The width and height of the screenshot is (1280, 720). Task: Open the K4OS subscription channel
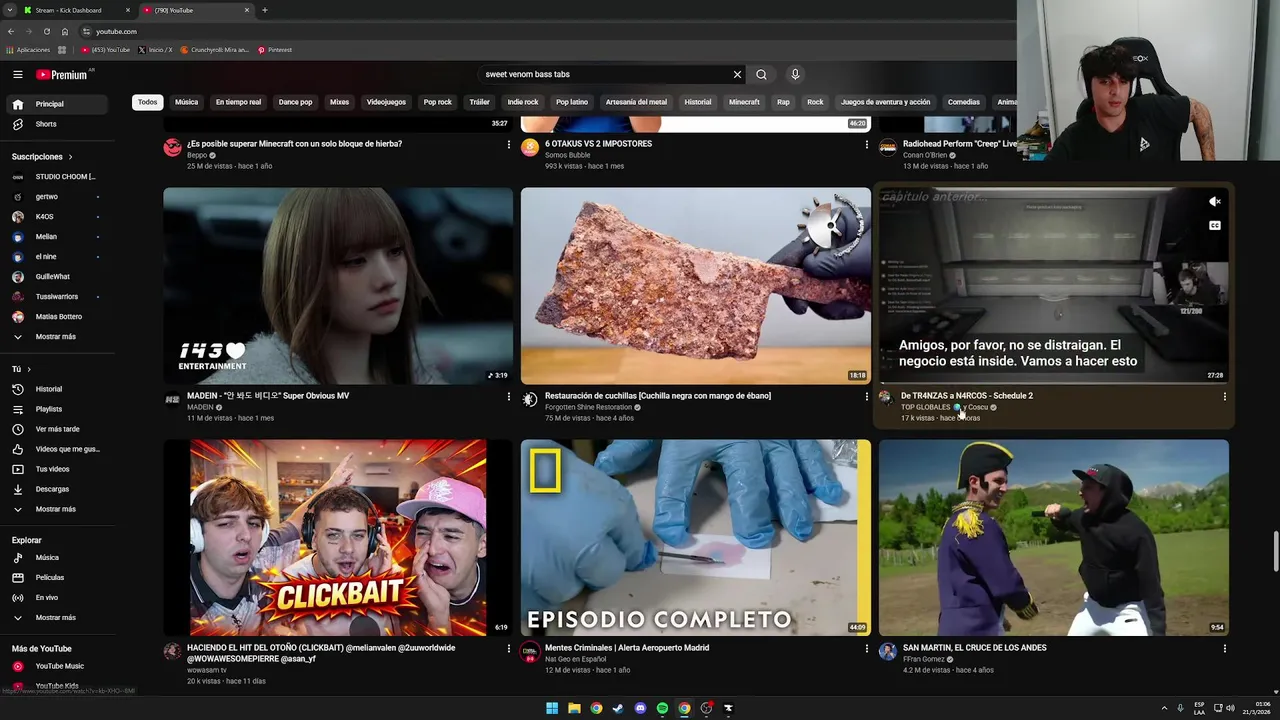tap(44, 217)
